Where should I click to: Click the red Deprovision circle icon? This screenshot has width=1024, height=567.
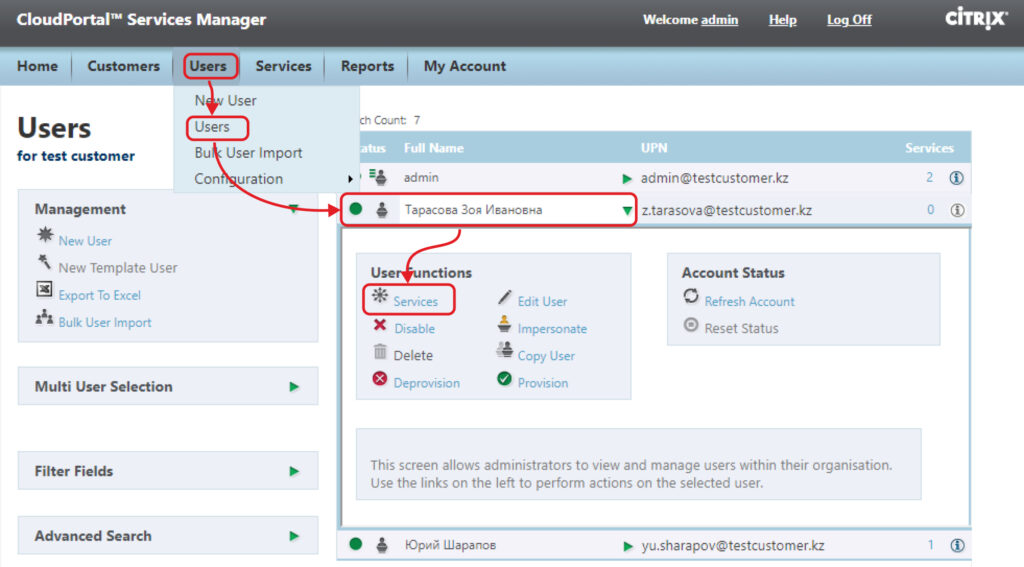380,379
